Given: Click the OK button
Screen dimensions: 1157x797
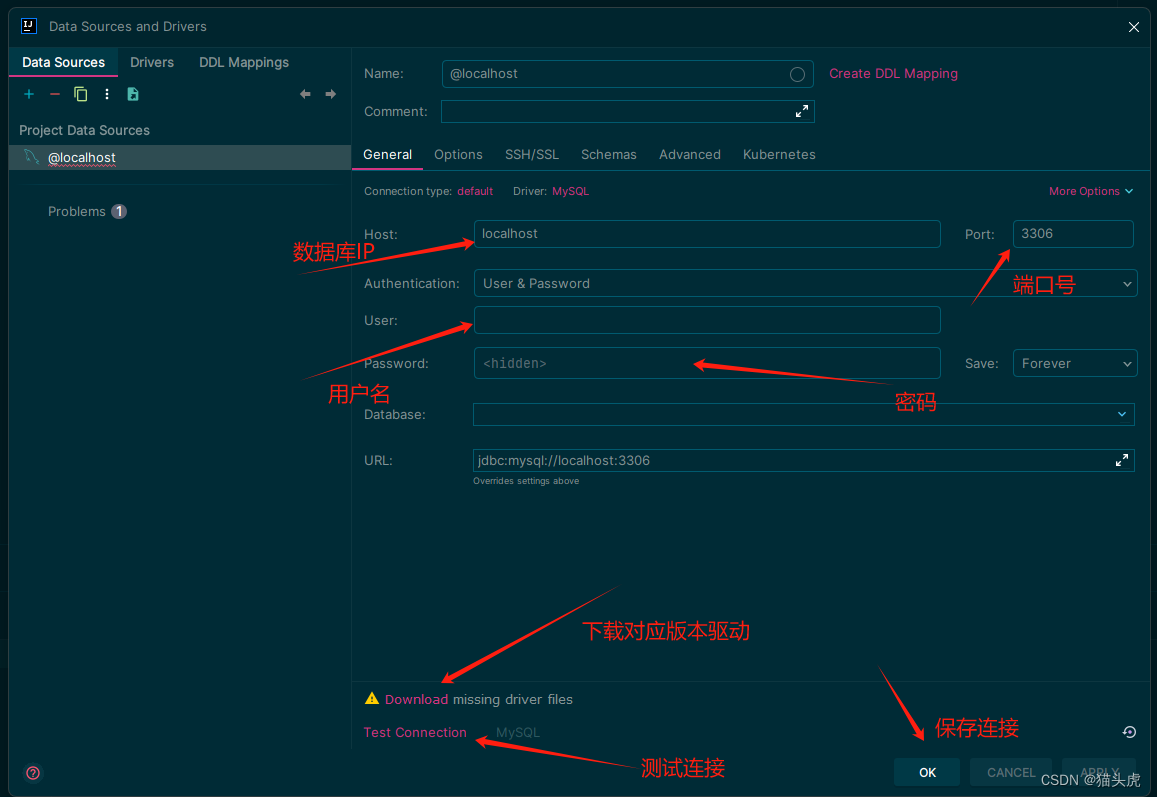Looking at the screenshot, I should point(927,772).
